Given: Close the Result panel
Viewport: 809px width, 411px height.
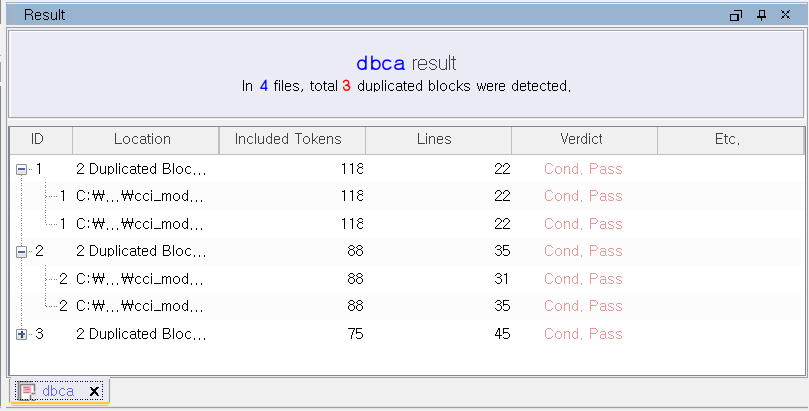Looking at the screenshot, I should (x=785, y=14).
